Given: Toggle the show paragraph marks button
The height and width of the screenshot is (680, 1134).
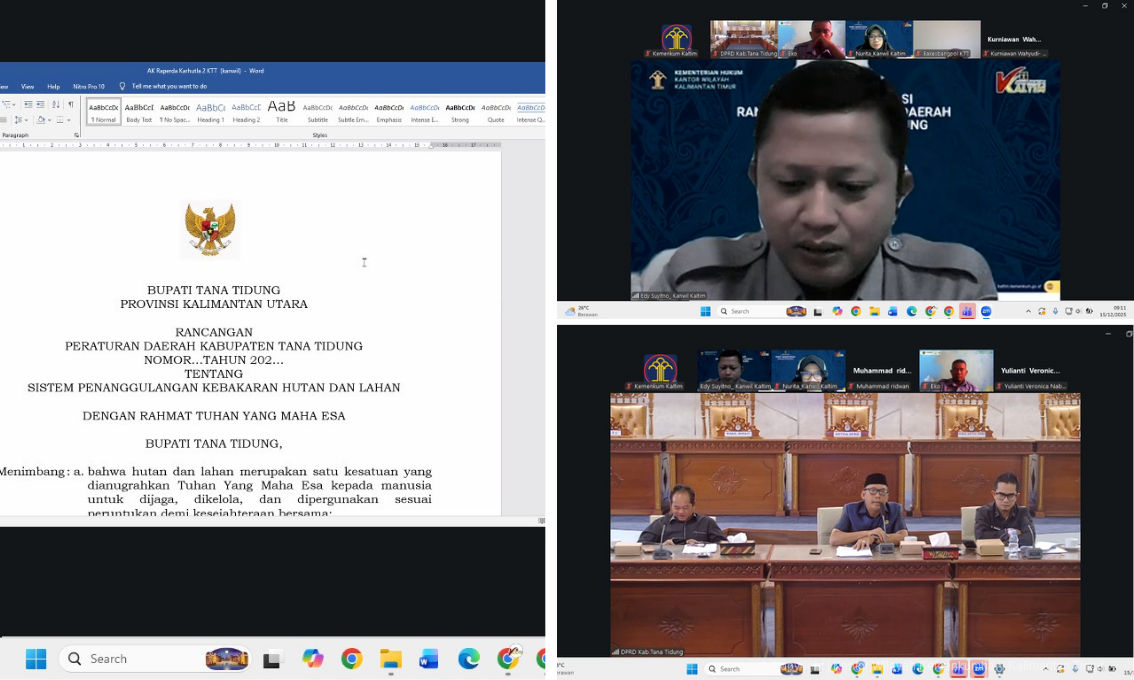Looking at the screenshot, I should [x=71, y=104].
